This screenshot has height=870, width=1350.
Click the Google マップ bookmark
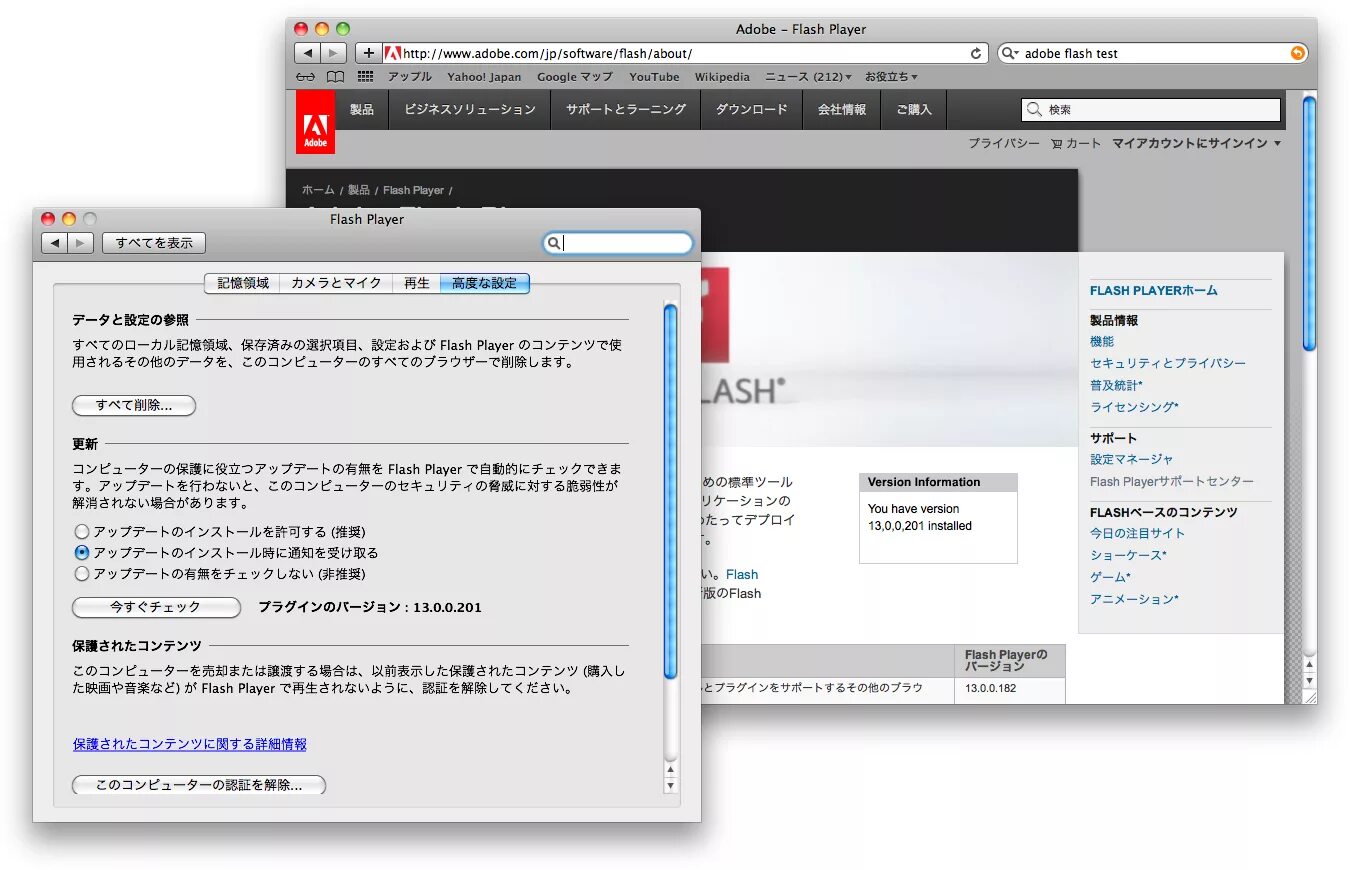point(575,77)
